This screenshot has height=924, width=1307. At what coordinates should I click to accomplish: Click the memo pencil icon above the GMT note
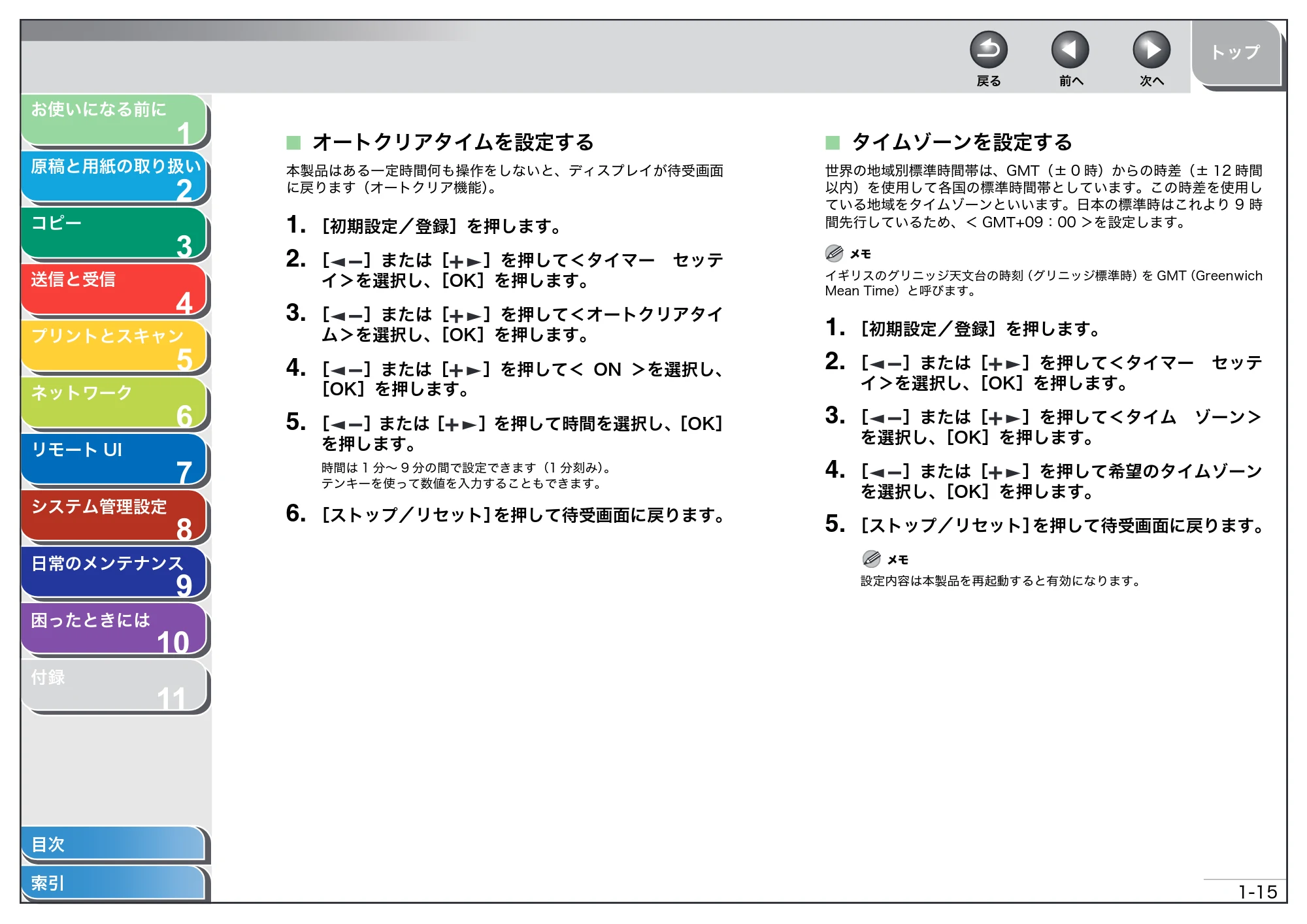[835, 253]
